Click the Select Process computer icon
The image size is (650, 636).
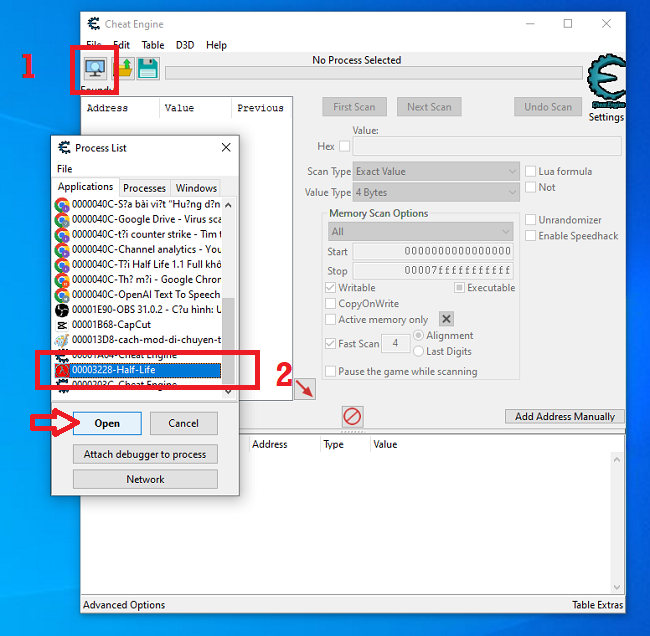click(95, 69)
